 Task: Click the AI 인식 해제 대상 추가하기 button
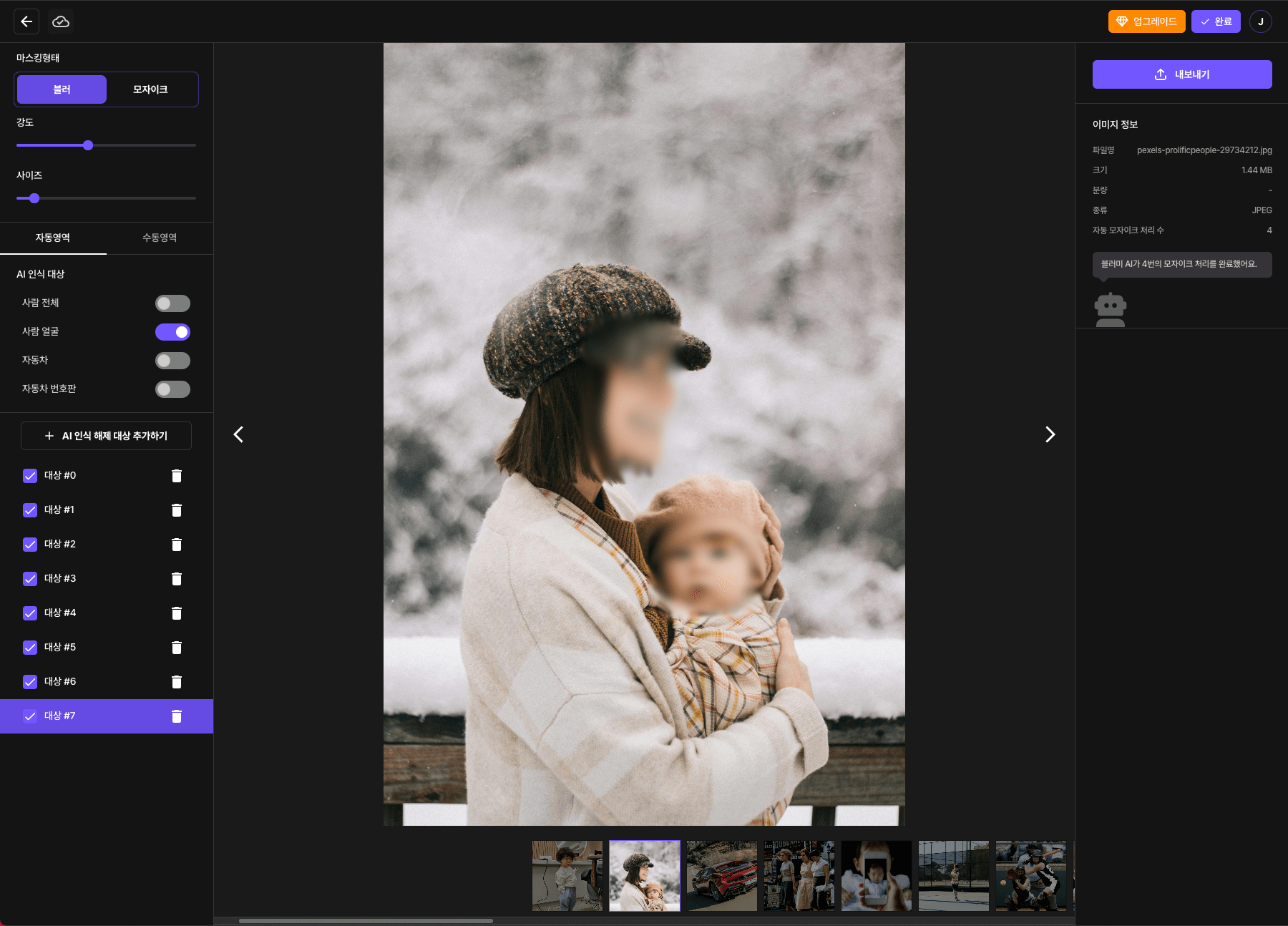106,435
